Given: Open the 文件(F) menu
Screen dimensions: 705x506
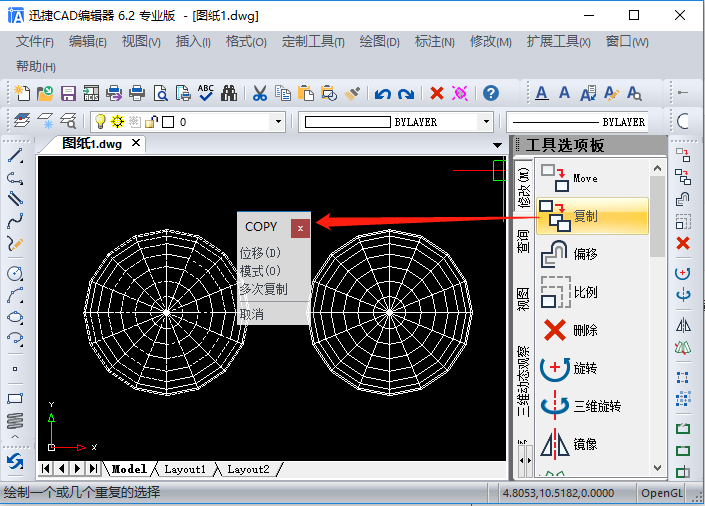Looking at the screenshot, I should pyautogui.click(x=35, y=42).
